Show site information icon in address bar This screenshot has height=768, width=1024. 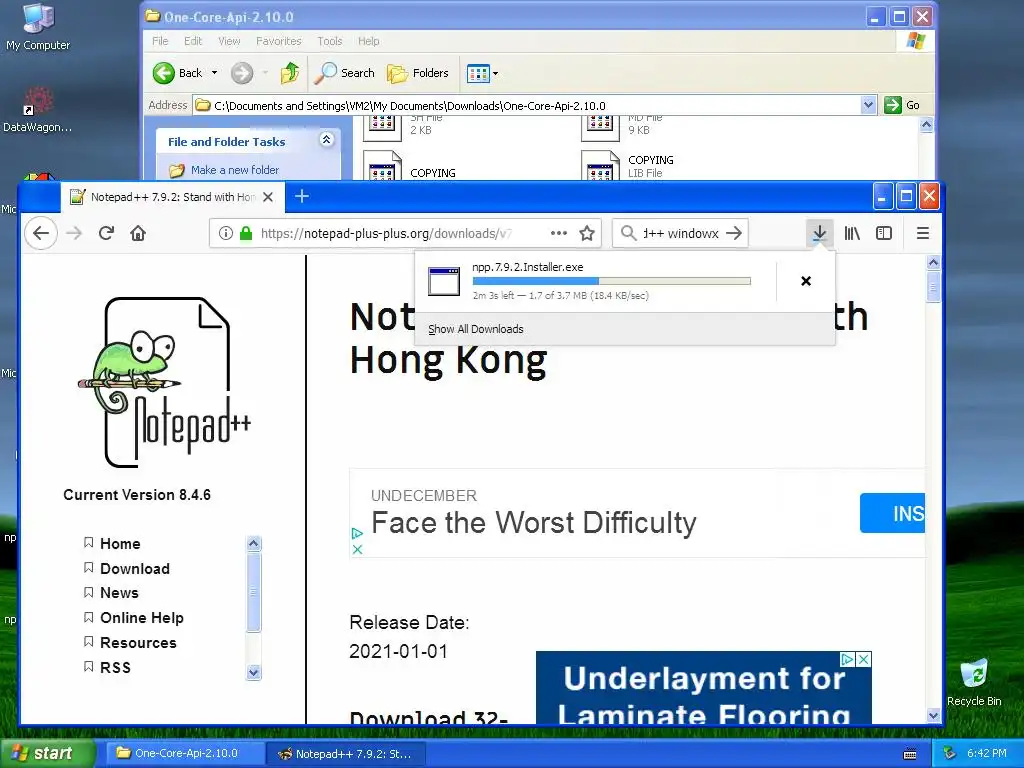click(226, 233)
